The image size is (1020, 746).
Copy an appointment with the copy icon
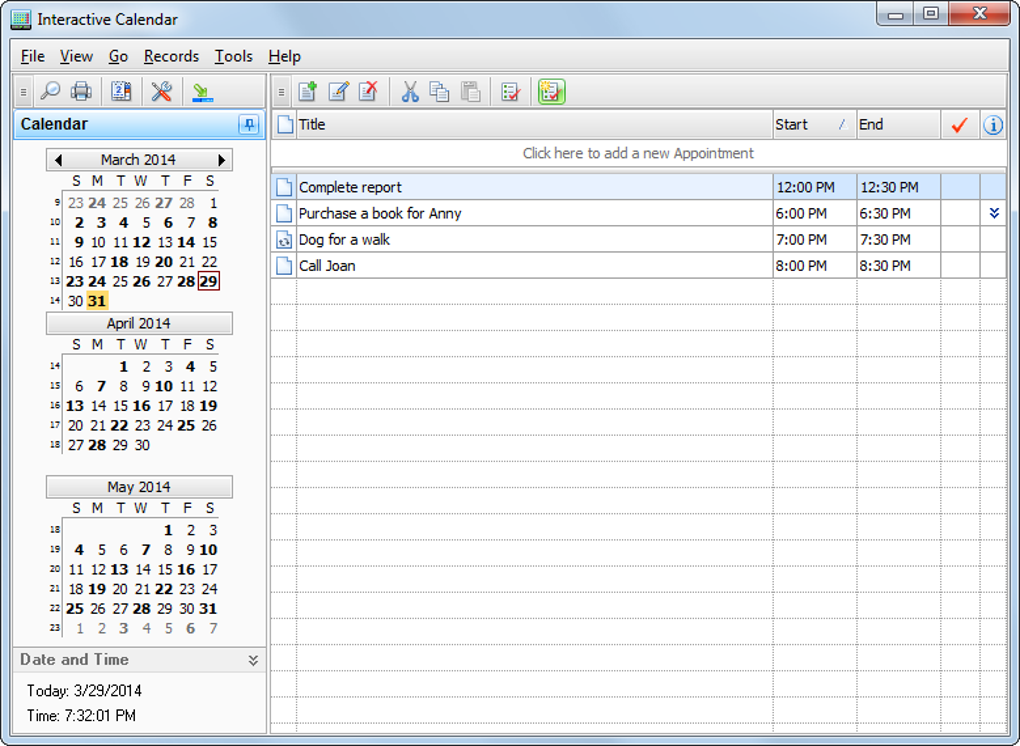(x=439, y=91)
